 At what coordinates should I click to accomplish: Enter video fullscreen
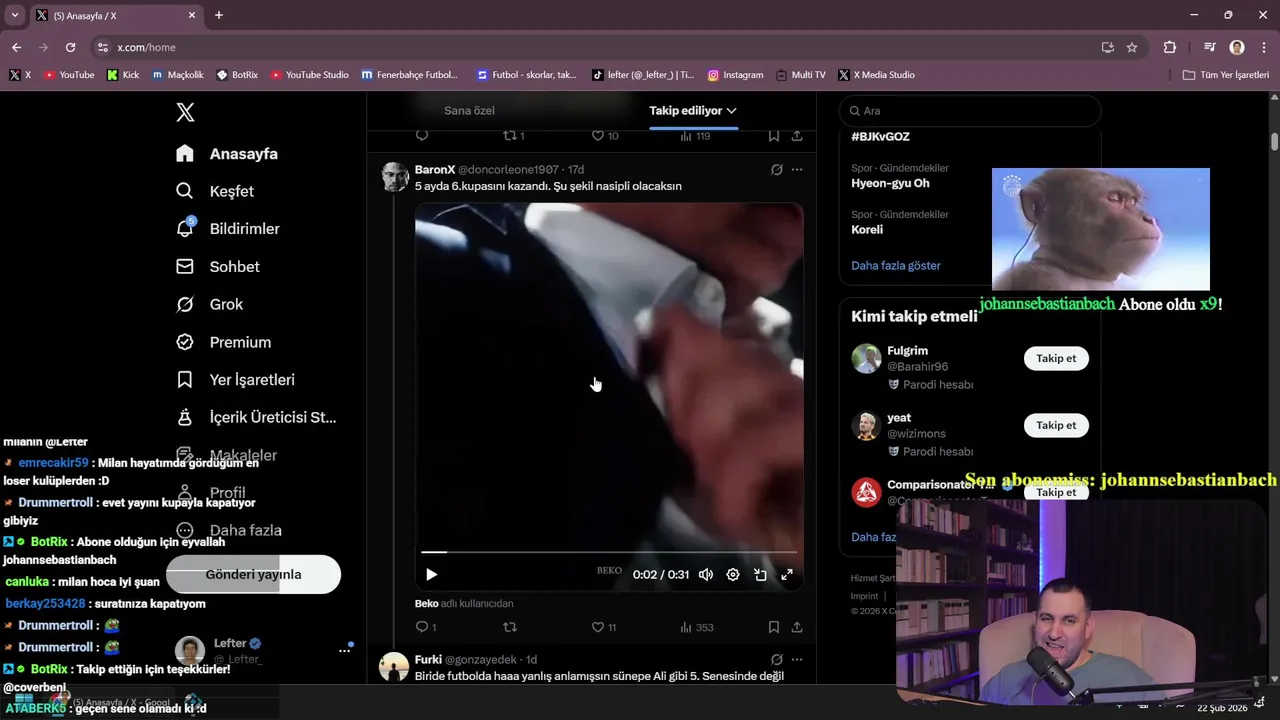coord(787,574)
